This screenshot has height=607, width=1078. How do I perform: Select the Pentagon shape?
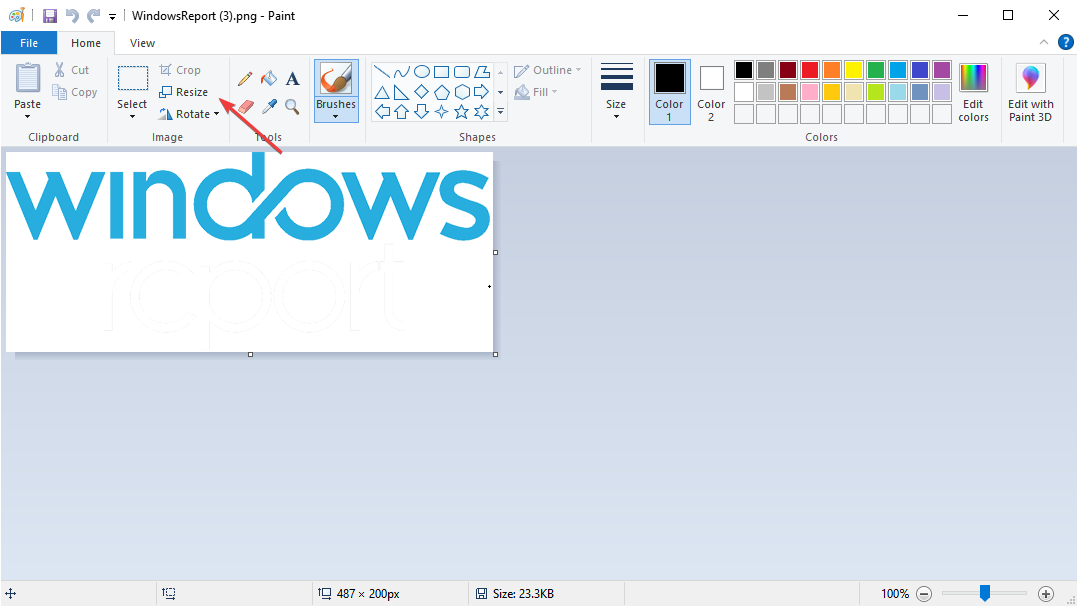point(442,92)
